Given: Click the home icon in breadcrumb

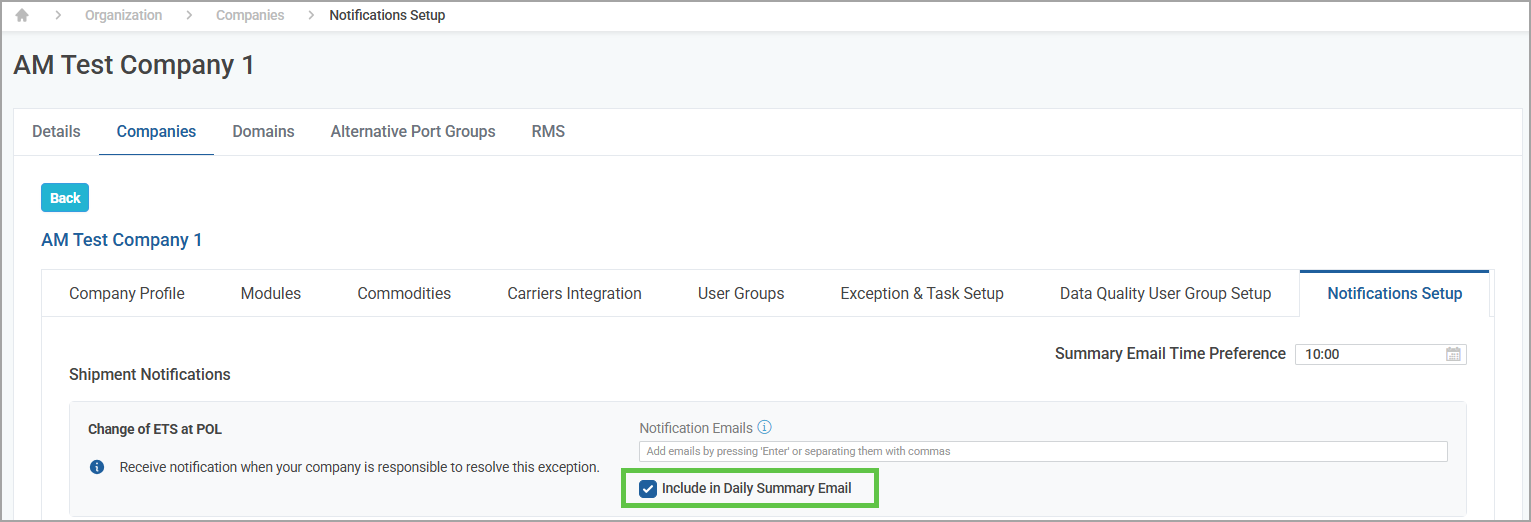Looking at the screenshot, I should pyautogui.click(x=22, y=15).
